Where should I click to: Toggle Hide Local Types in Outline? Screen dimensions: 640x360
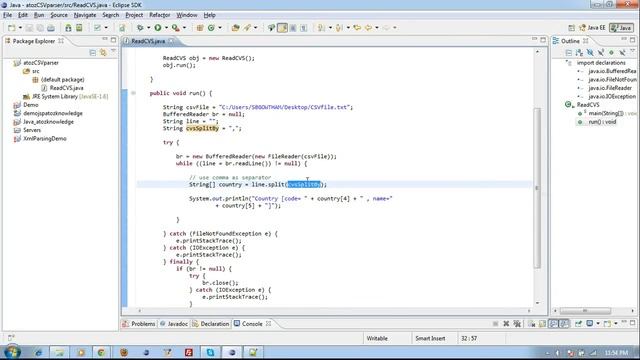622,53
